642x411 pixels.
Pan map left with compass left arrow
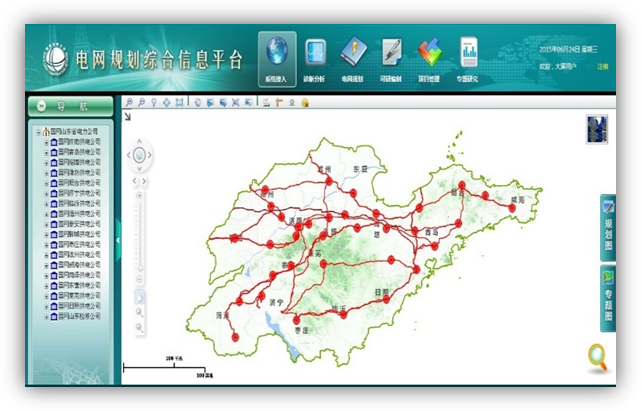point(129,155)
